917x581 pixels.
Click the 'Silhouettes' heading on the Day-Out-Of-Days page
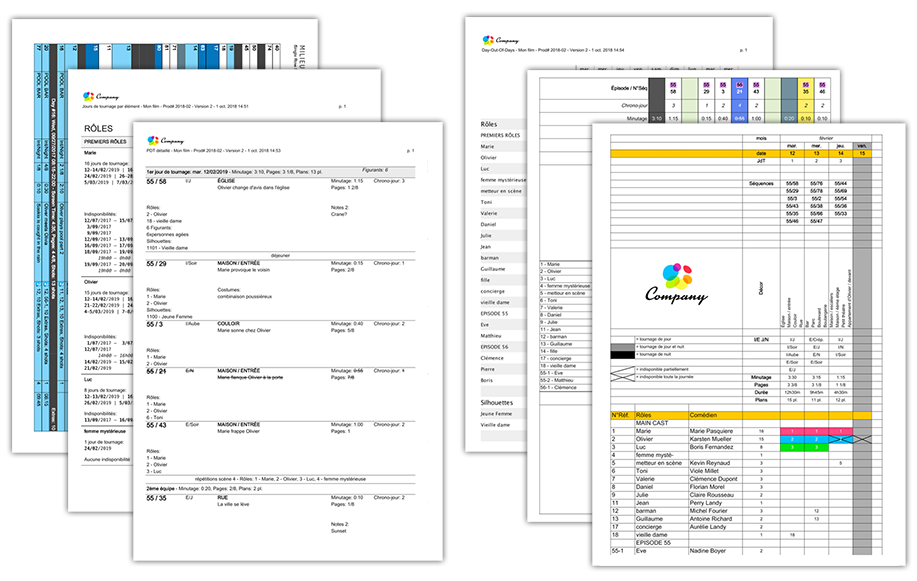click(x=497, y=403)
